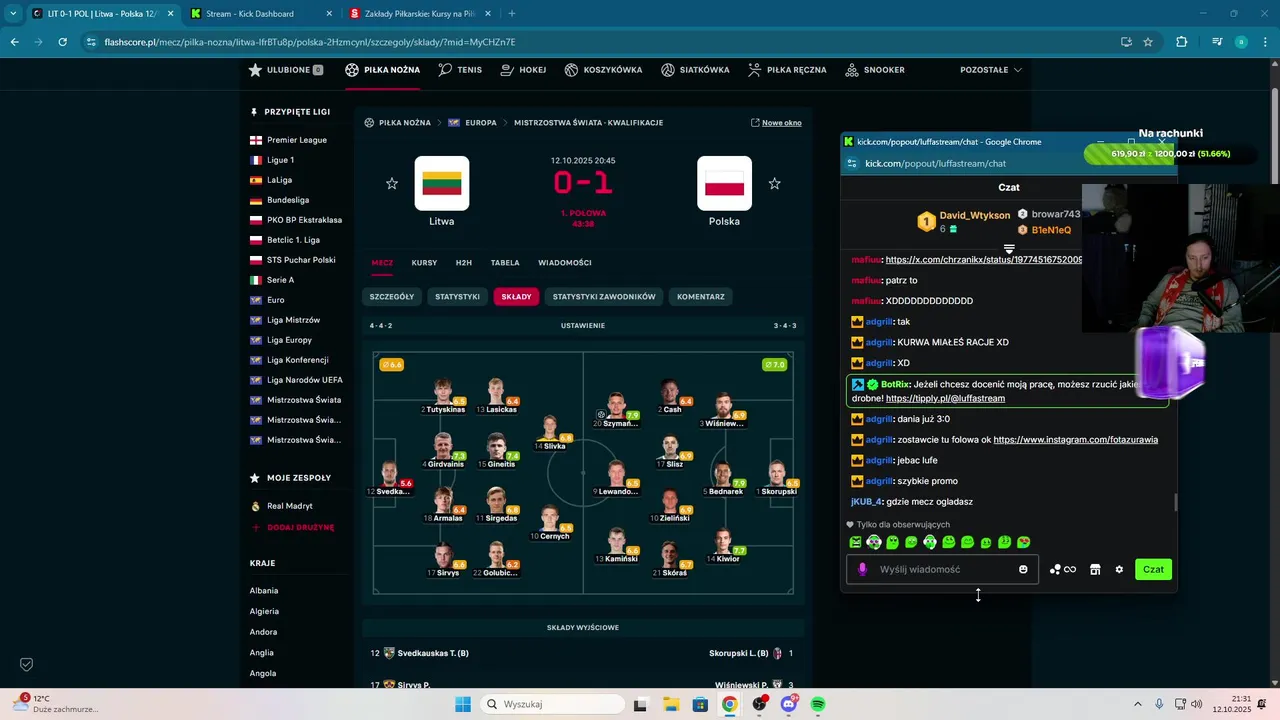Open the Windows Start menu
Image resolution: width=1280 pixels, height=720 pixels.
click(463, 704)
